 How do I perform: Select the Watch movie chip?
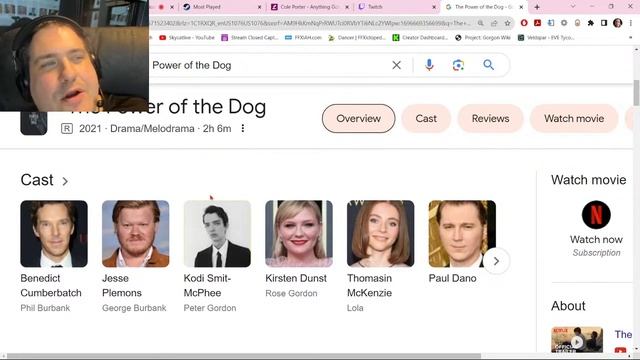[x=574, y=118]
